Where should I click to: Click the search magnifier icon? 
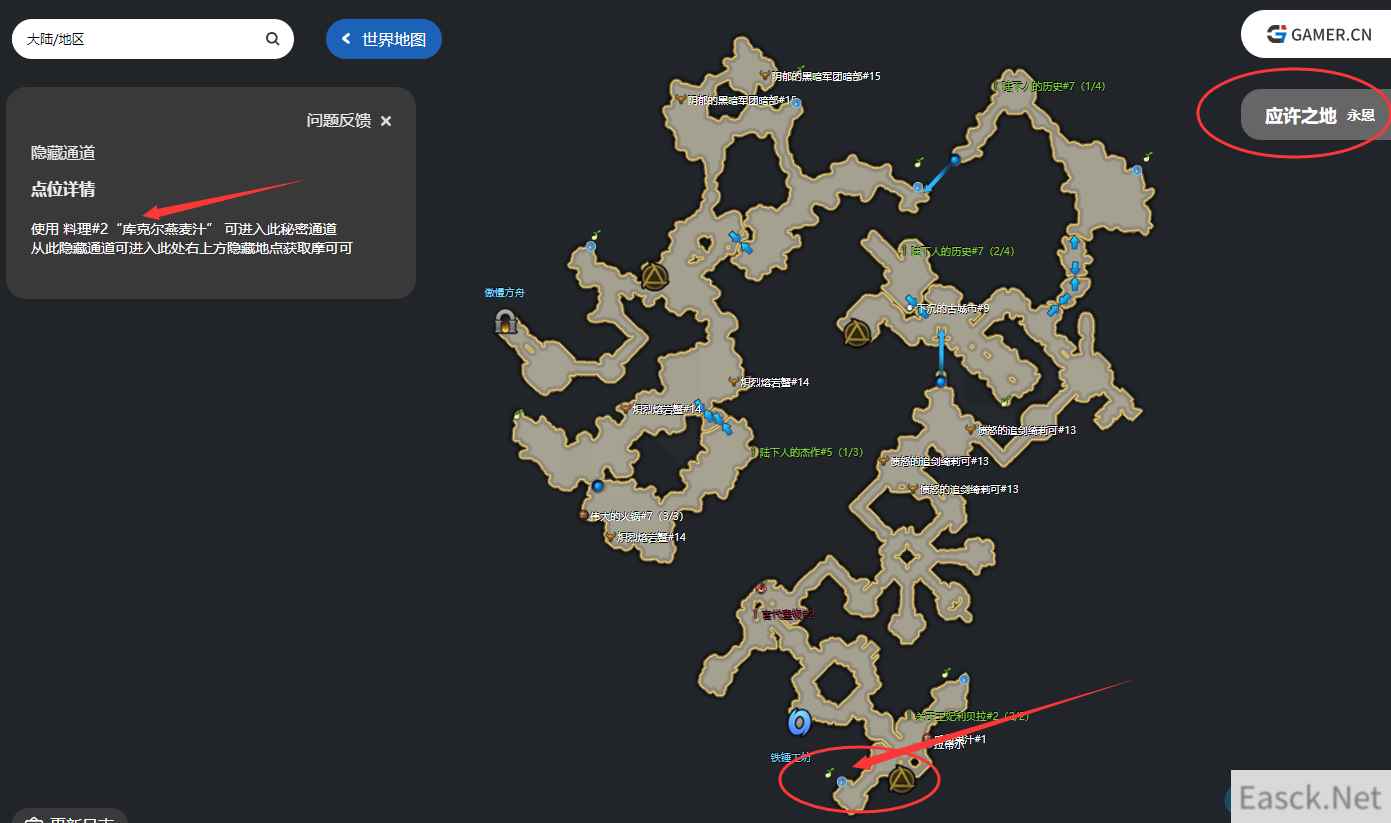[x=272, y=39]
